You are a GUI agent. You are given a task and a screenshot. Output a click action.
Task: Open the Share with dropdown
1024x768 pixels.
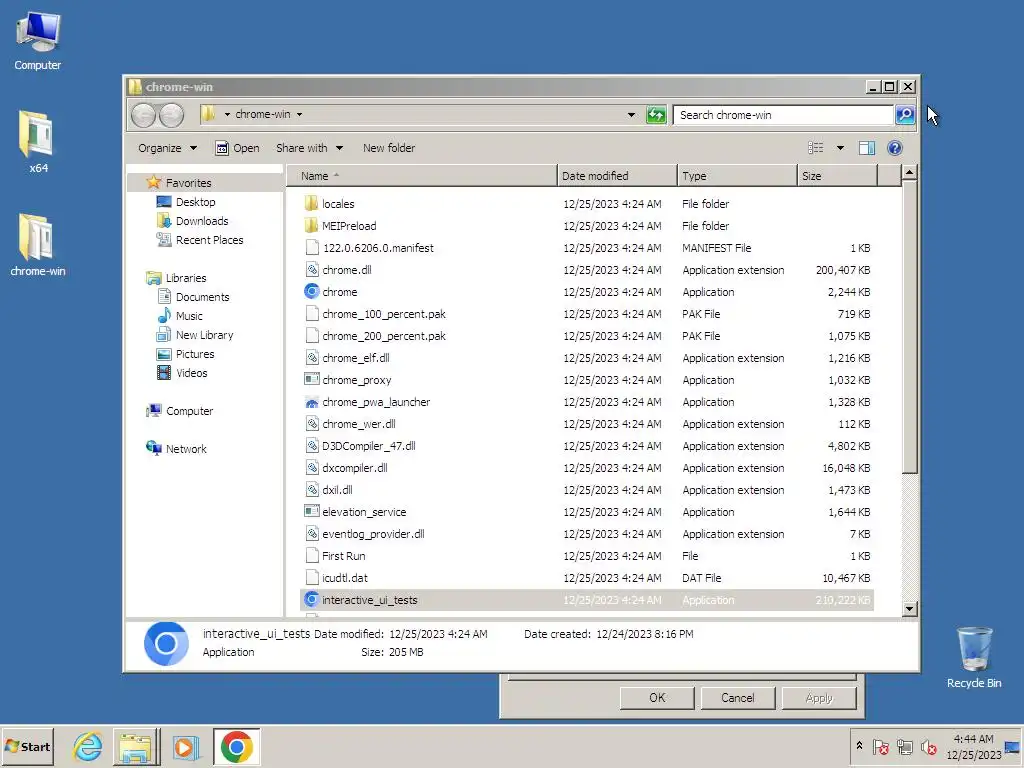[309, 148]
